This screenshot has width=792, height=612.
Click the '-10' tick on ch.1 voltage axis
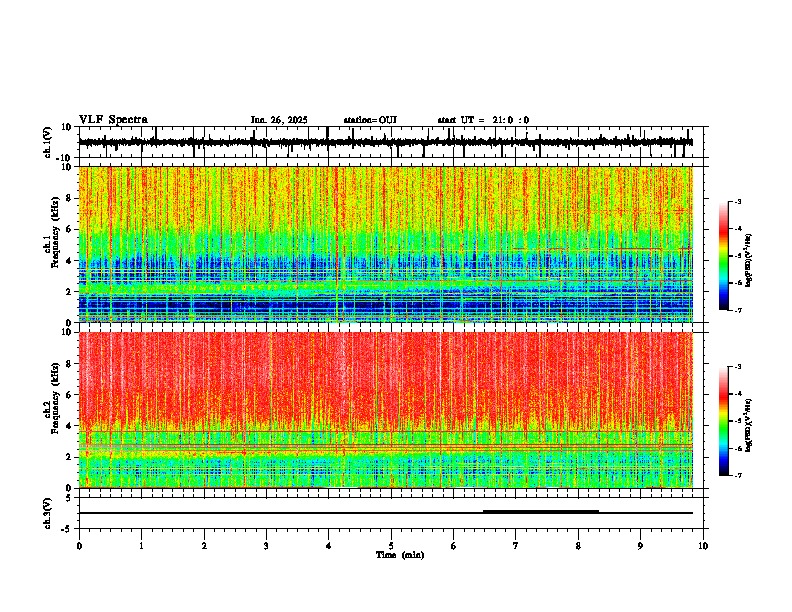(x=65, y=158)
